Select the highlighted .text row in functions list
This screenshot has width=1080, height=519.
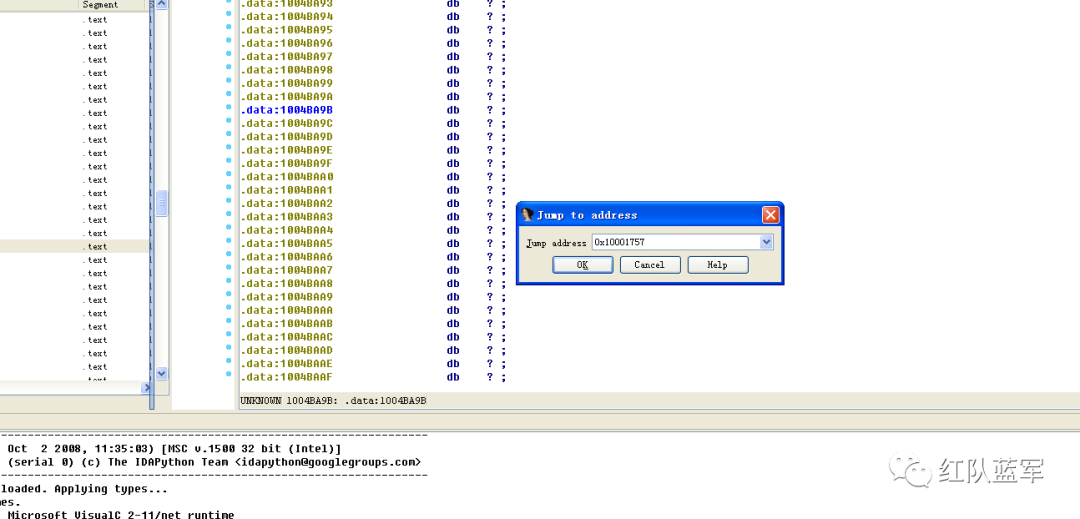[x=74, y=246]
